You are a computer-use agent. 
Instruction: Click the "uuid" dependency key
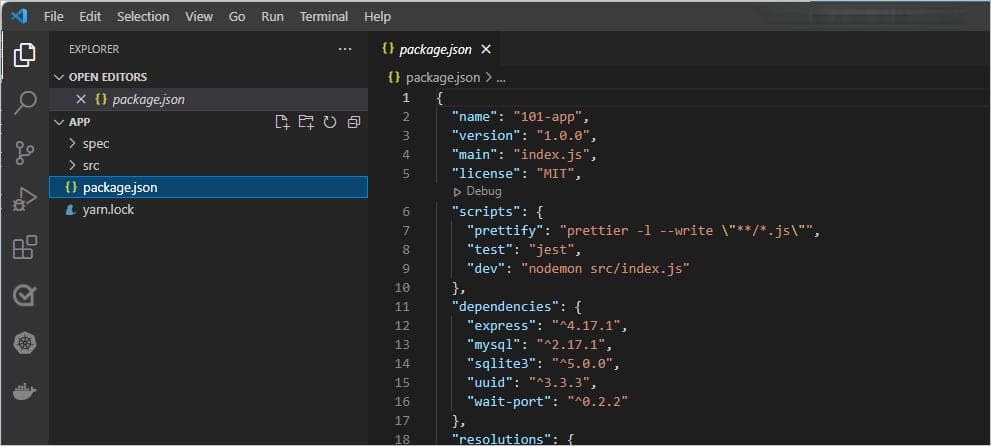[490, 382]
